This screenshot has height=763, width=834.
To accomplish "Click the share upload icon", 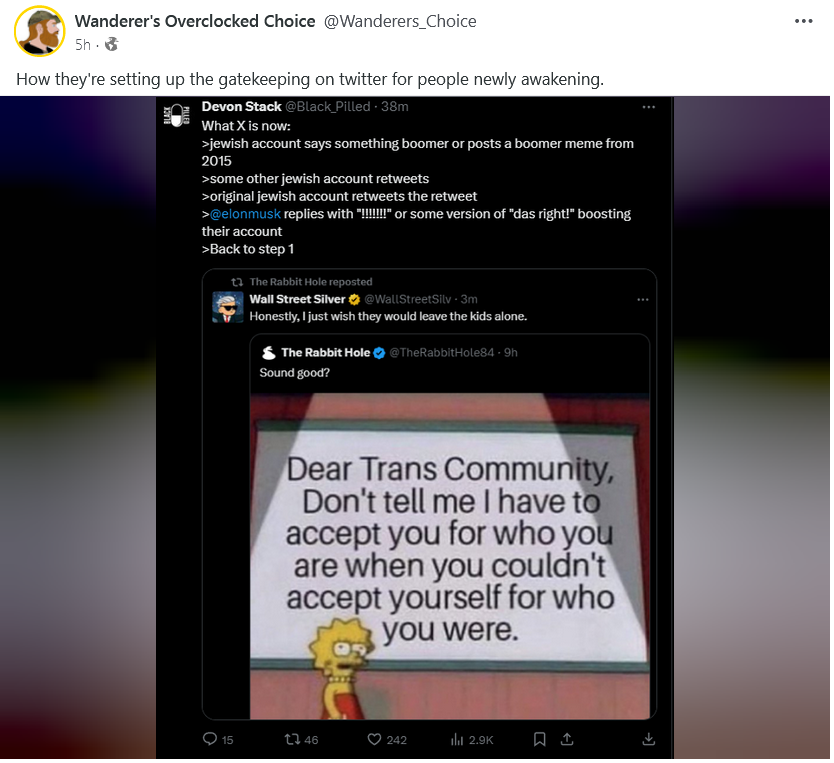I will pos(567,739).
